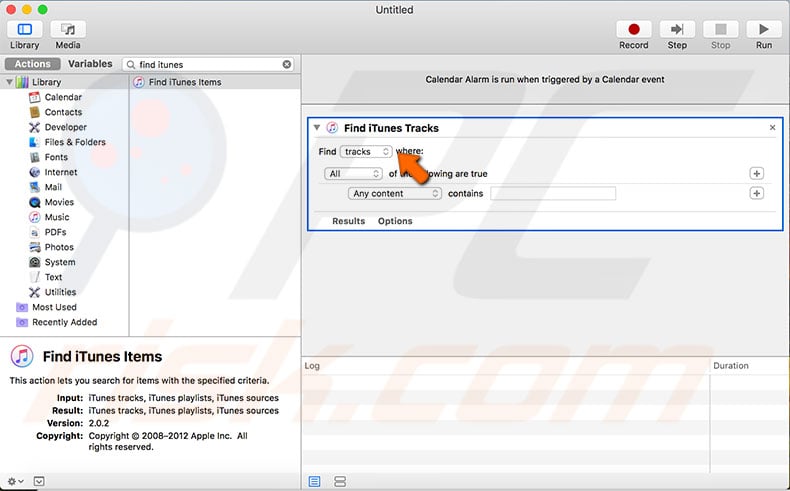Select Calendar in the library list
Image resolution: width=790 pixels, height=491 pixels.
[63, 97]
